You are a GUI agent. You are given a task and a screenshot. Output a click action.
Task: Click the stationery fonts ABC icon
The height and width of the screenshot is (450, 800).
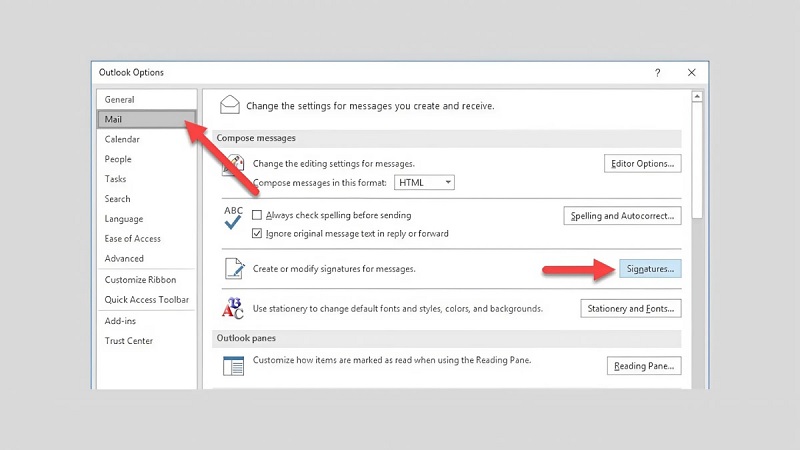pos(233,308)
